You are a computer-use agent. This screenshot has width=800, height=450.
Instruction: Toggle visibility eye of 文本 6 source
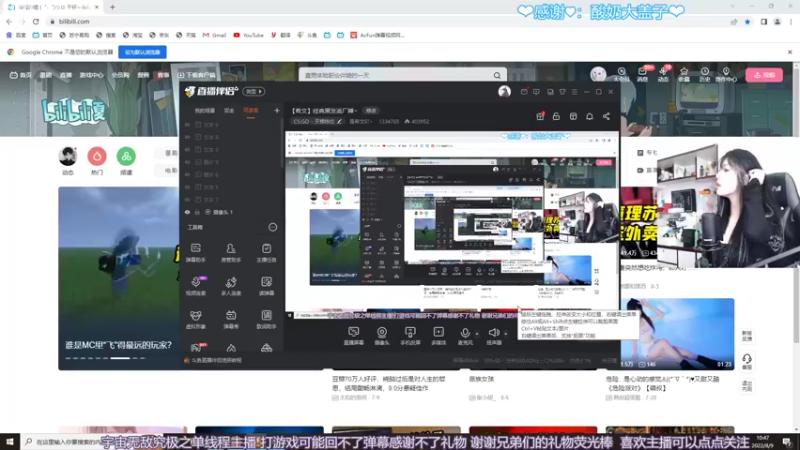tap(187, 149)
